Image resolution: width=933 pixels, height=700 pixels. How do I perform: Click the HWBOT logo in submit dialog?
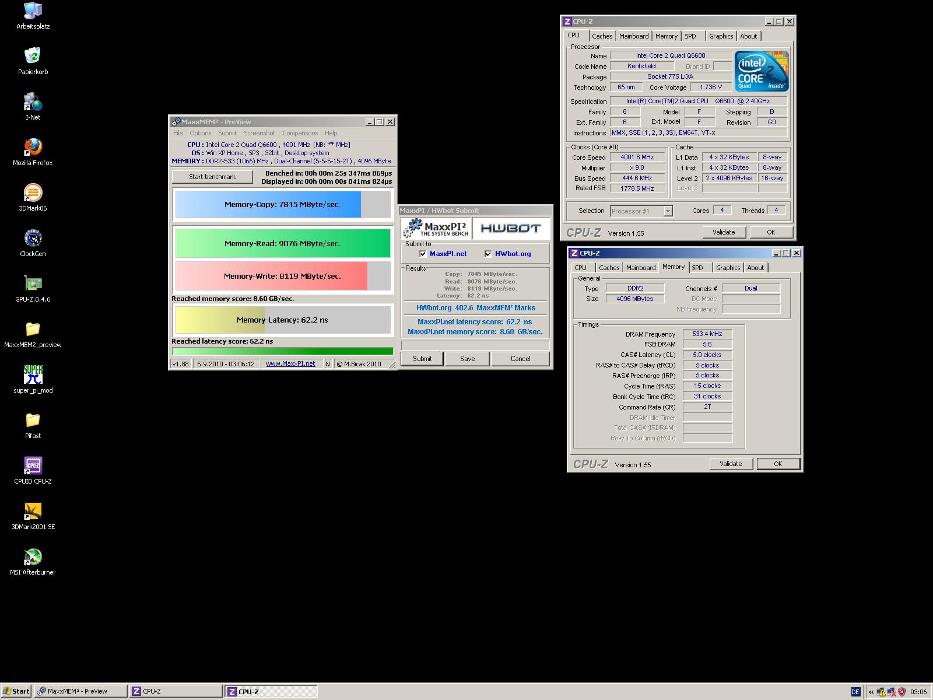point(511,228)
